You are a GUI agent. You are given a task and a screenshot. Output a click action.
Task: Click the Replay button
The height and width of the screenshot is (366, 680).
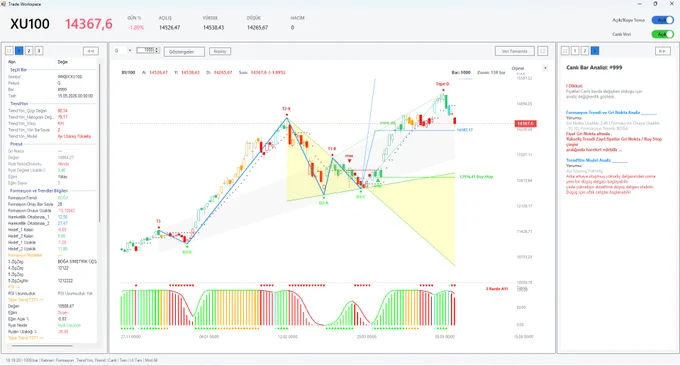220,51
